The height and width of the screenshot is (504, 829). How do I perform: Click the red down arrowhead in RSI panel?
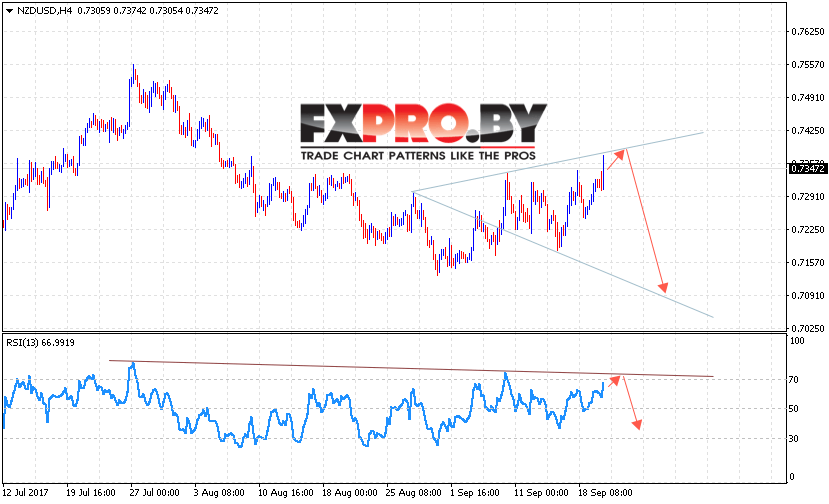coord(637,424)
